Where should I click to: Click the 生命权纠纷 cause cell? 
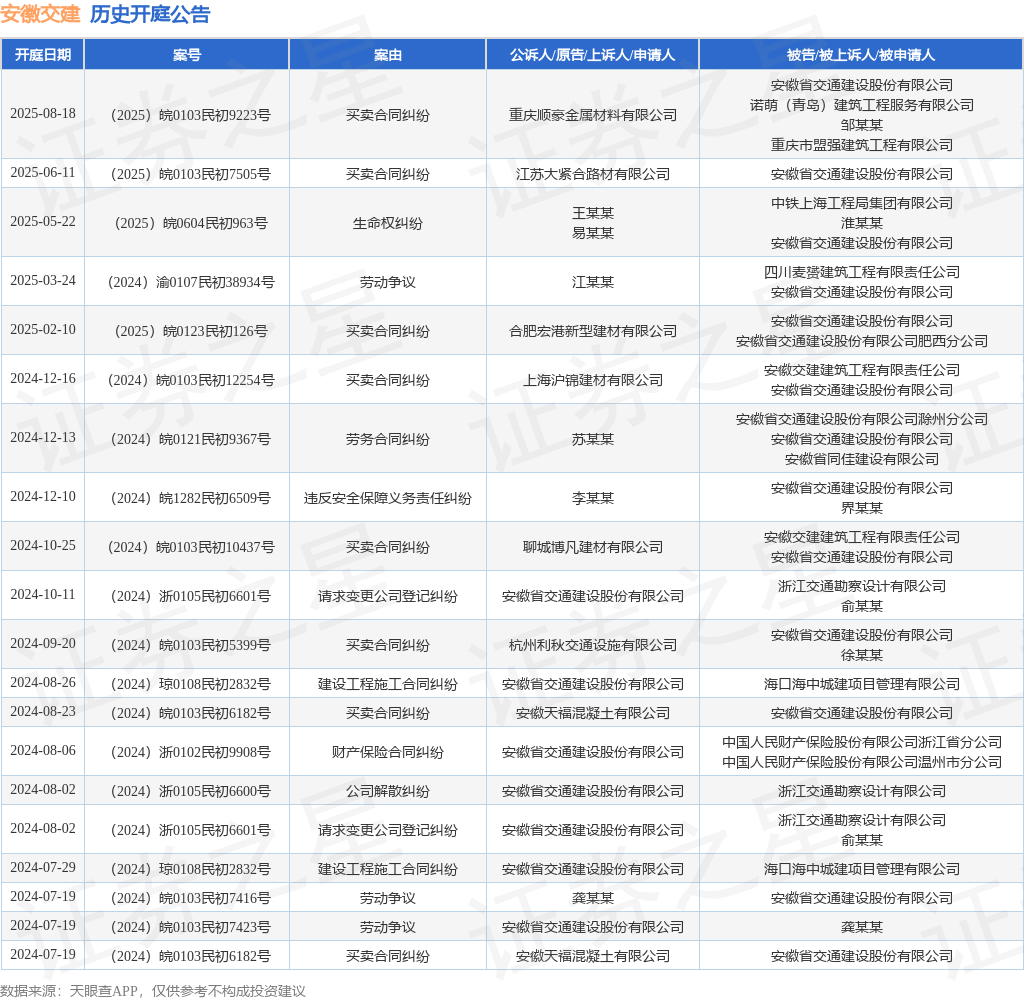tap(388, 223)
